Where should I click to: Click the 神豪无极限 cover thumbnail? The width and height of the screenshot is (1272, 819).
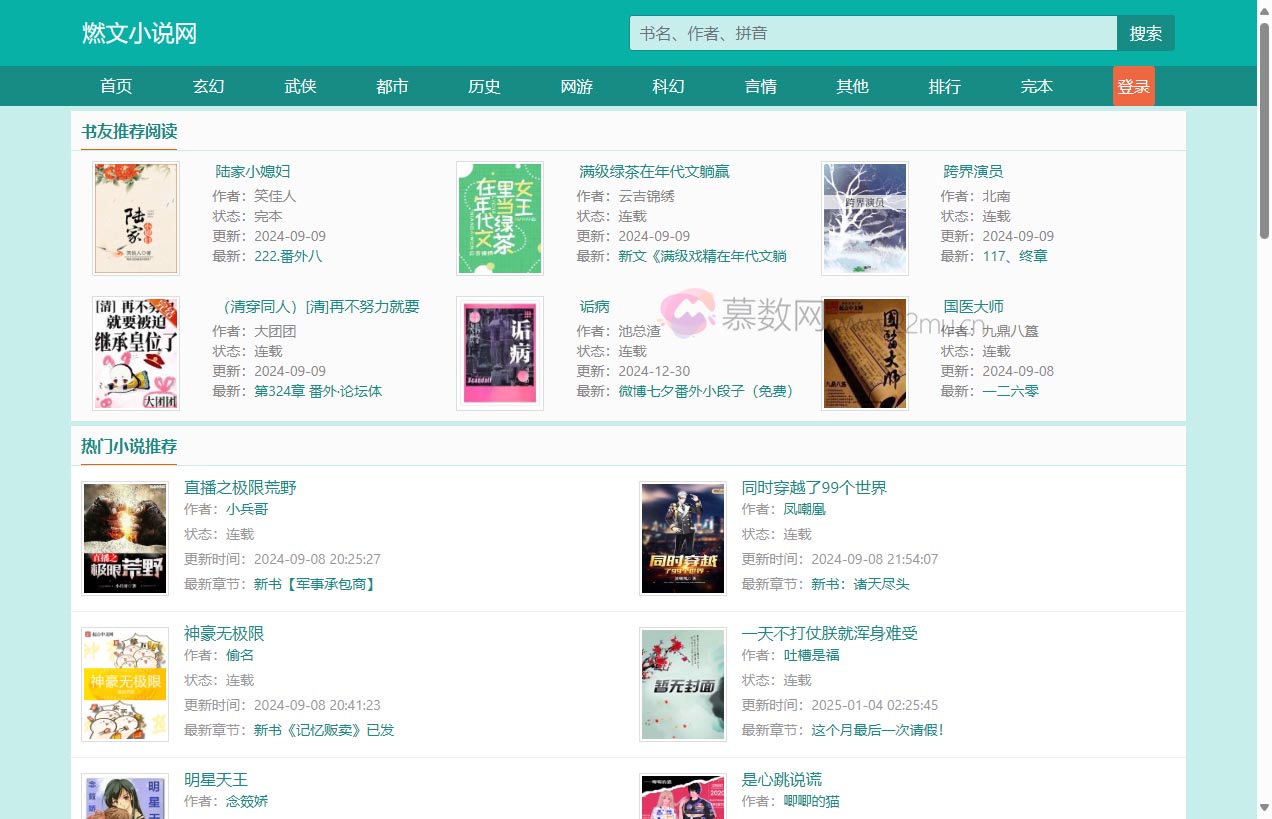click(125, 684)
